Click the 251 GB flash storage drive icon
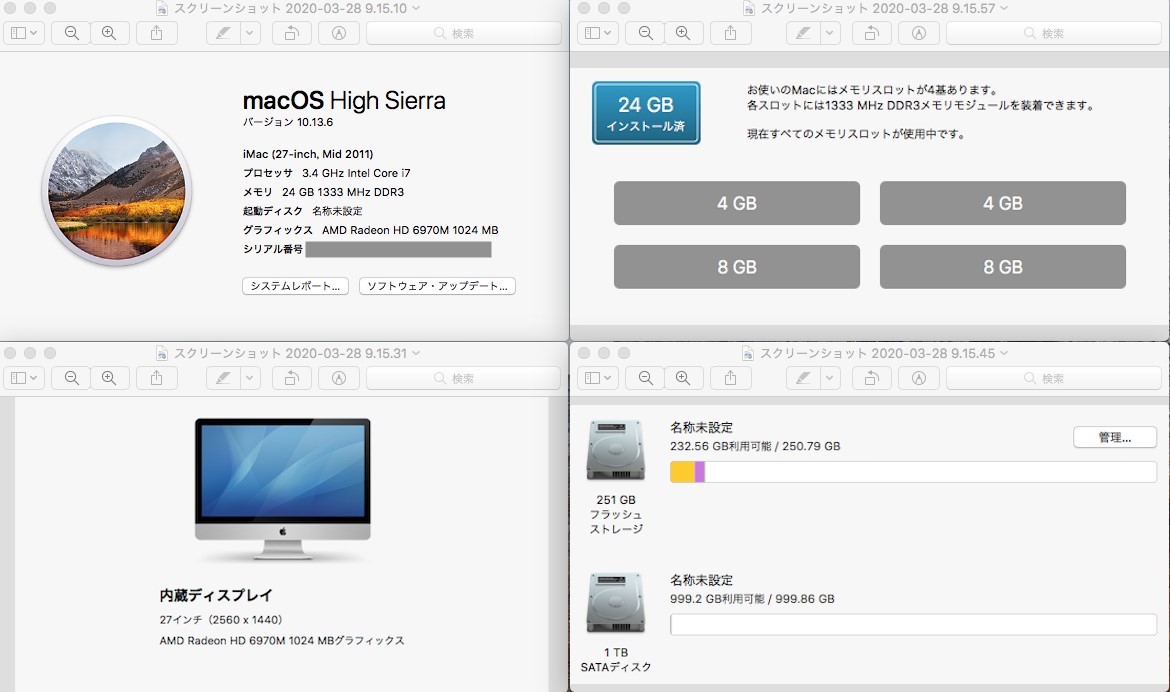 tap(616, 450)
